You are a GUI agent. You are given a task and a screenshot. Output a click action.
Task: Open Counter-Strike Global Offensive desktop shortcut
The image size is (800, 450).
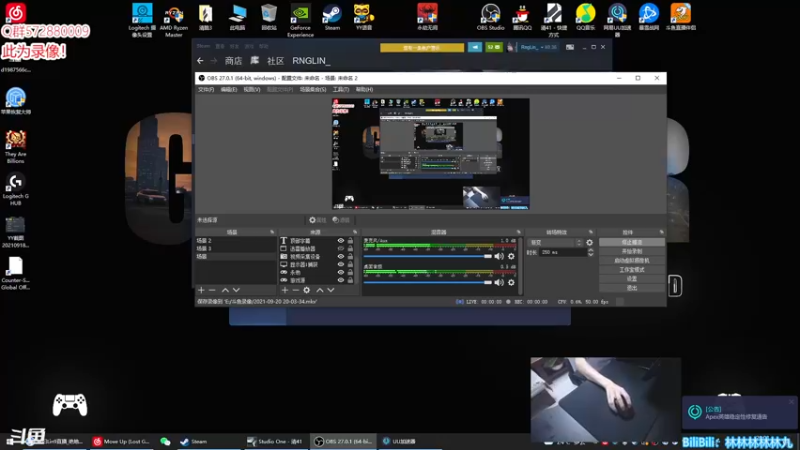[x=15, y=273]
